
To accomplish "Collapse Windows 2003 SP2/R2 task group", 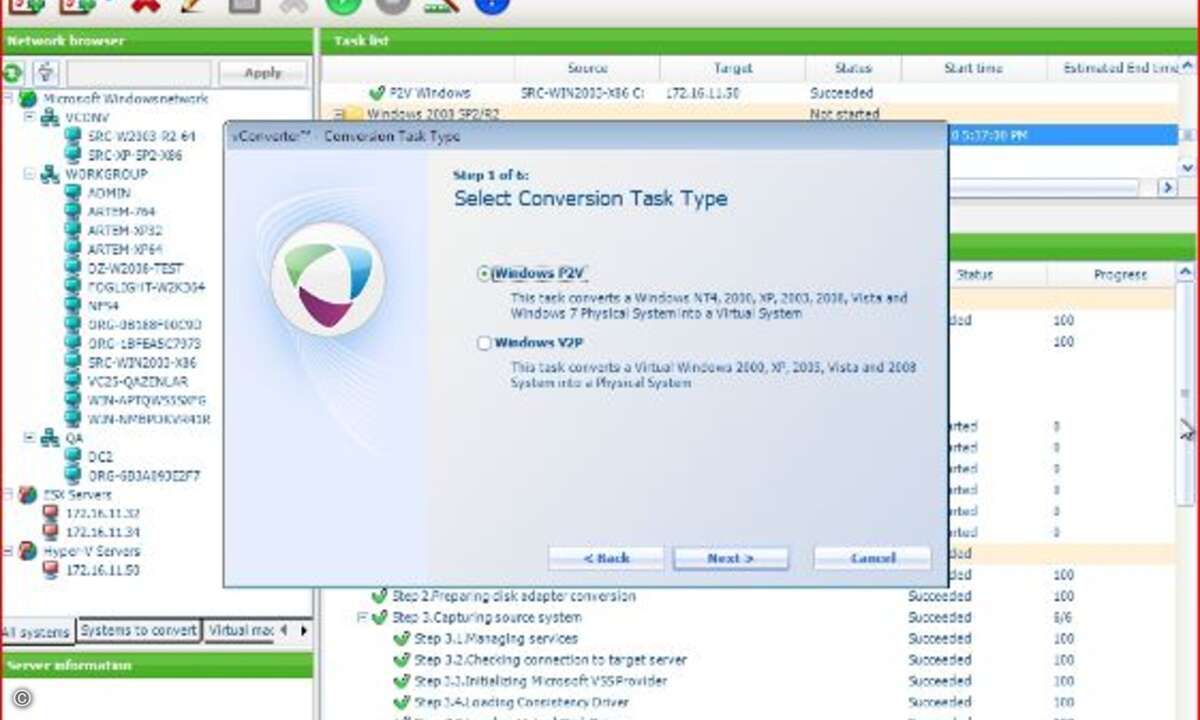I will (338, 114).
